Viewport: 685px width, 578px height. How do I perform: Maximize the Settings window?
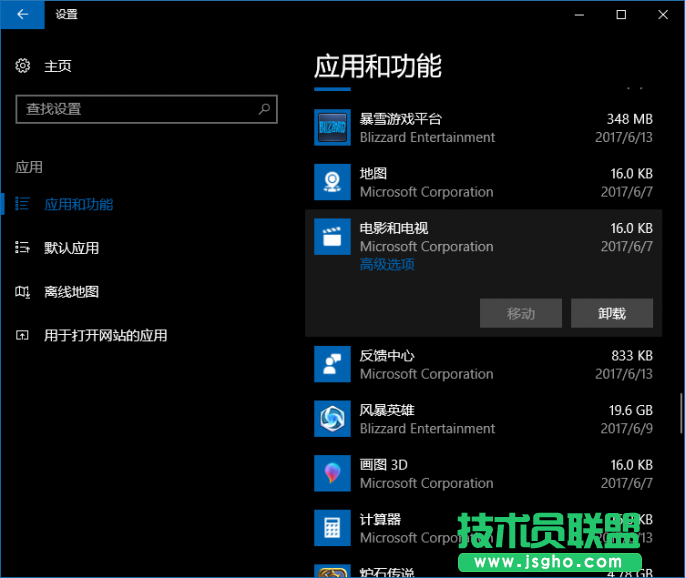[x=621, y=15]
